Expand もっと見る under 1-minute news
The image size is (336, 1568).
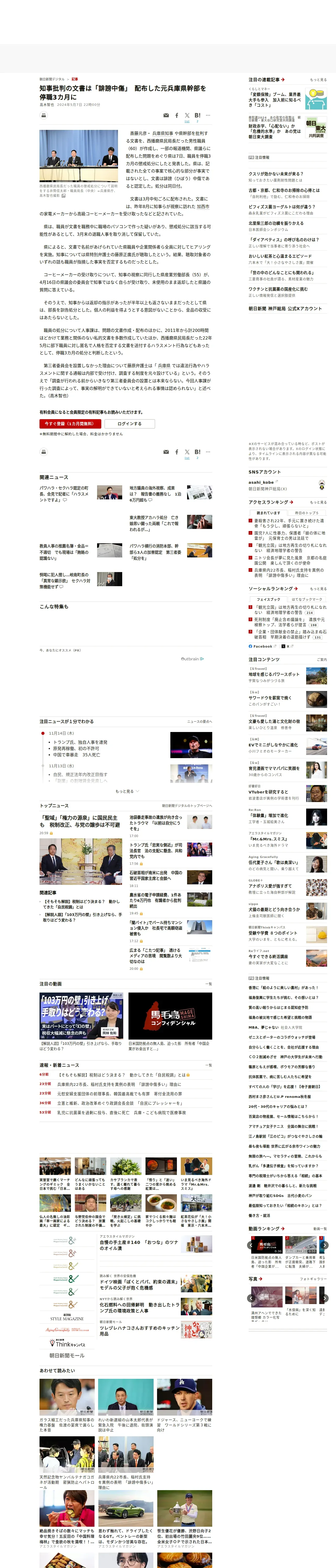click(x=127, y=791)
